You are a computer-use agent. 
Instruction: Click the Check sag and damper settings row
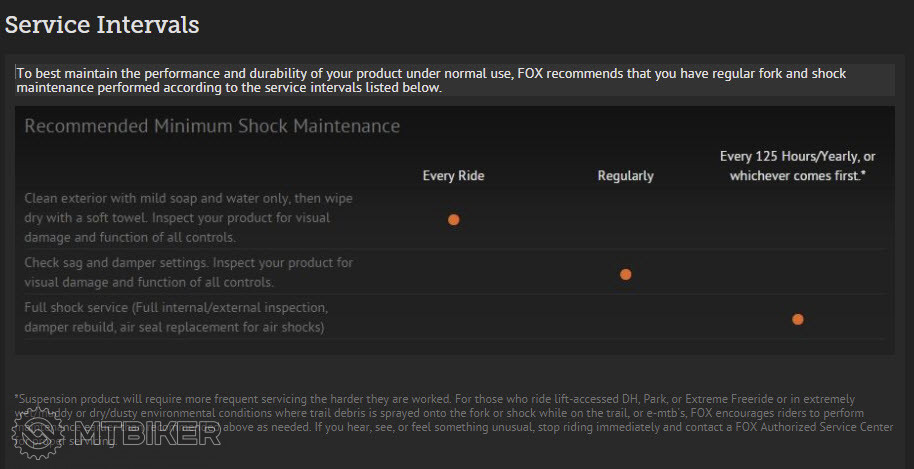tap(189, 272)
